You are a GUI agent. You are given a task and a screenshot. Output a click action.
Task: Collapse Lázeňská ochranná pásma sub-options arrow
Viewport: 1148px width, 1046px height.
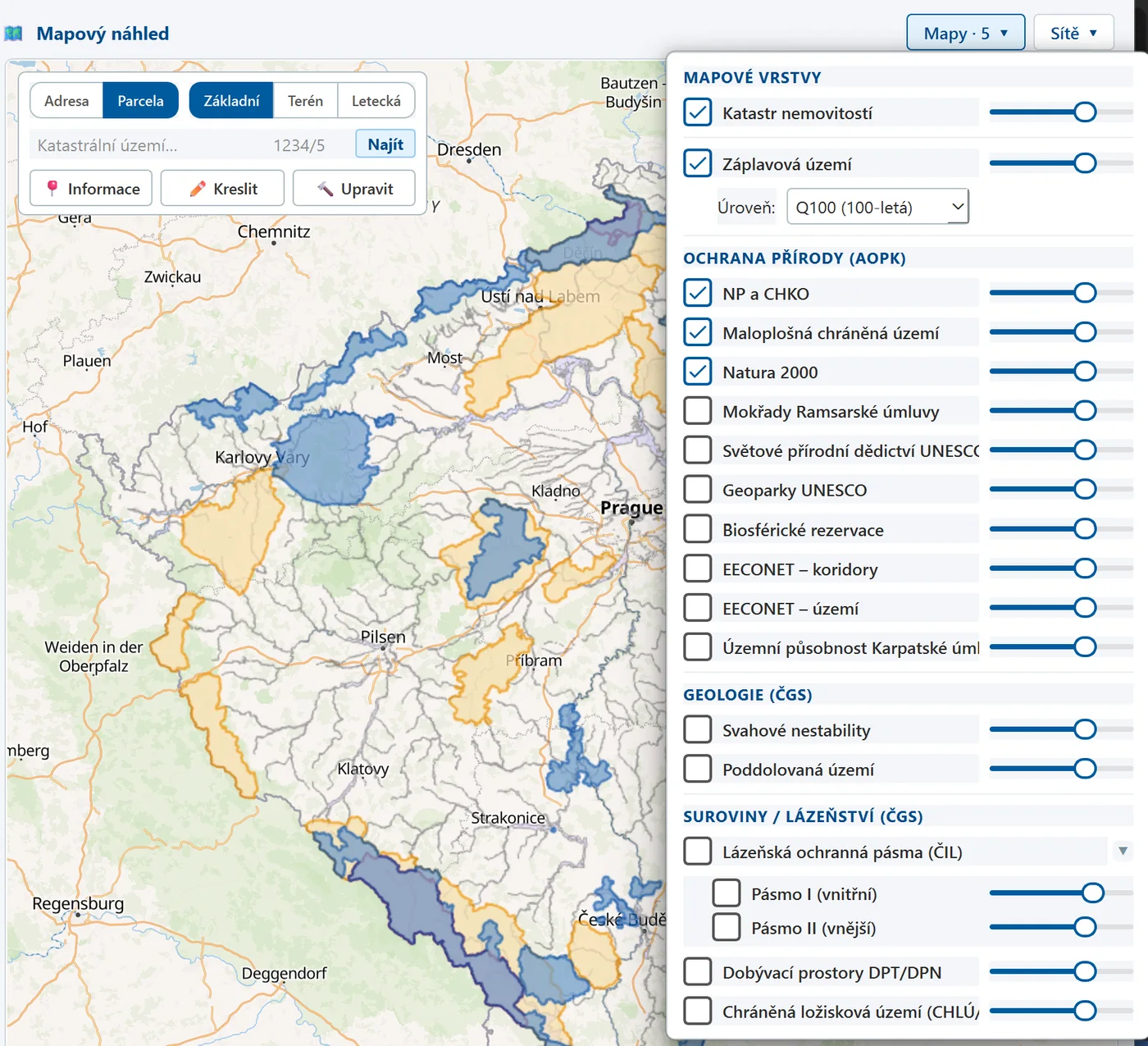click(x=1123, y=851)
